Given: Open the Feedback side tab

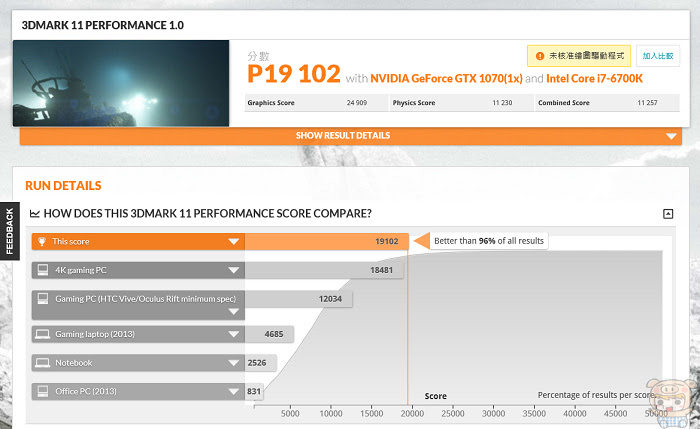Looking at the screenshot, I should (x=9, y=231).
